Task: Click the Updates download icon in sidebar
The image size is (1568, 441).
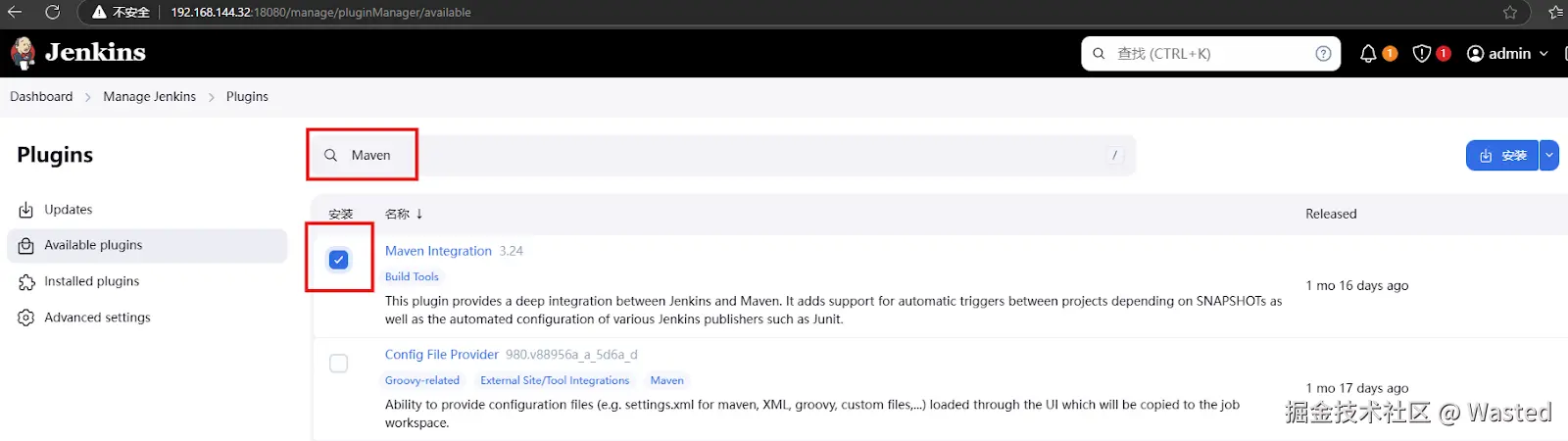Action: 26,210
